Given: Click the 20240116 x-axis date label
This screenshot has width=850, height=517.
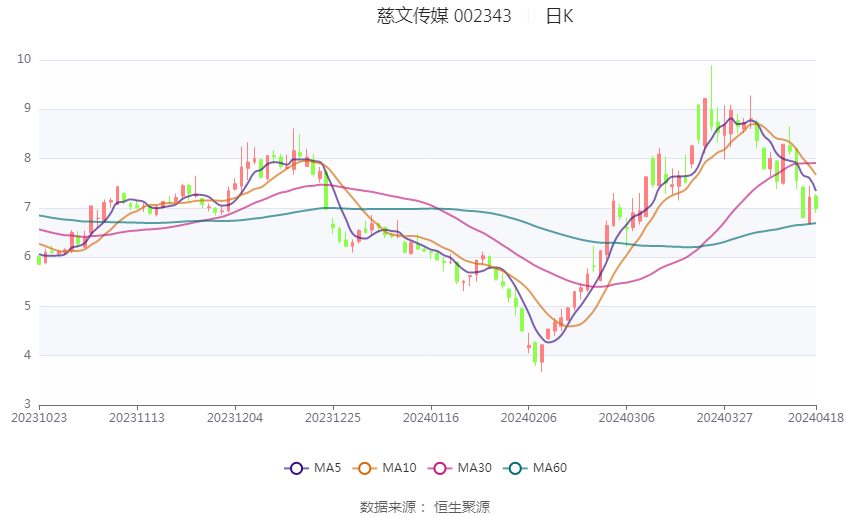Looking at the screenshot, I should point(431,418).
